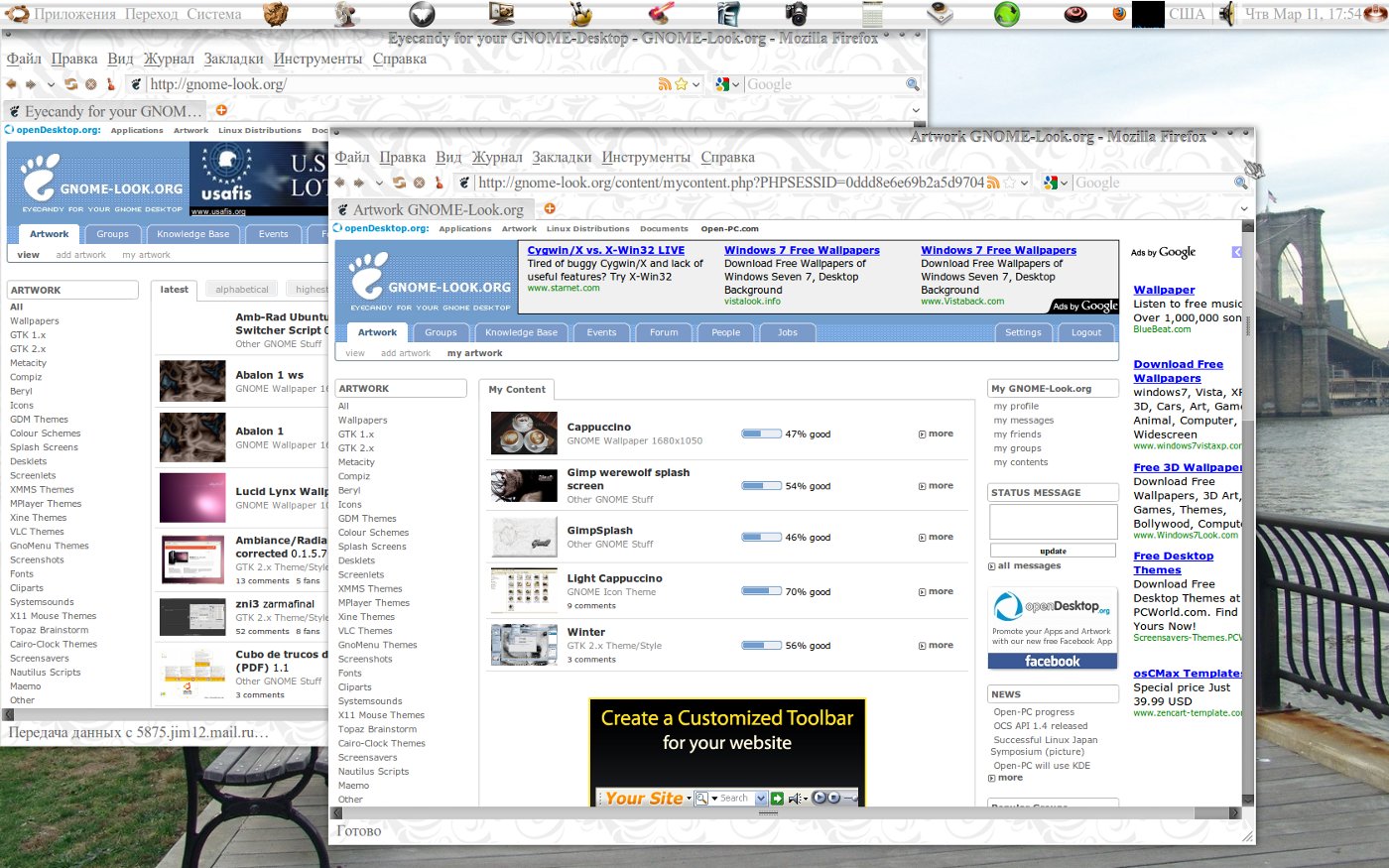Click search magnifier in Eyecandy window Google box

(x=913, y=84)
